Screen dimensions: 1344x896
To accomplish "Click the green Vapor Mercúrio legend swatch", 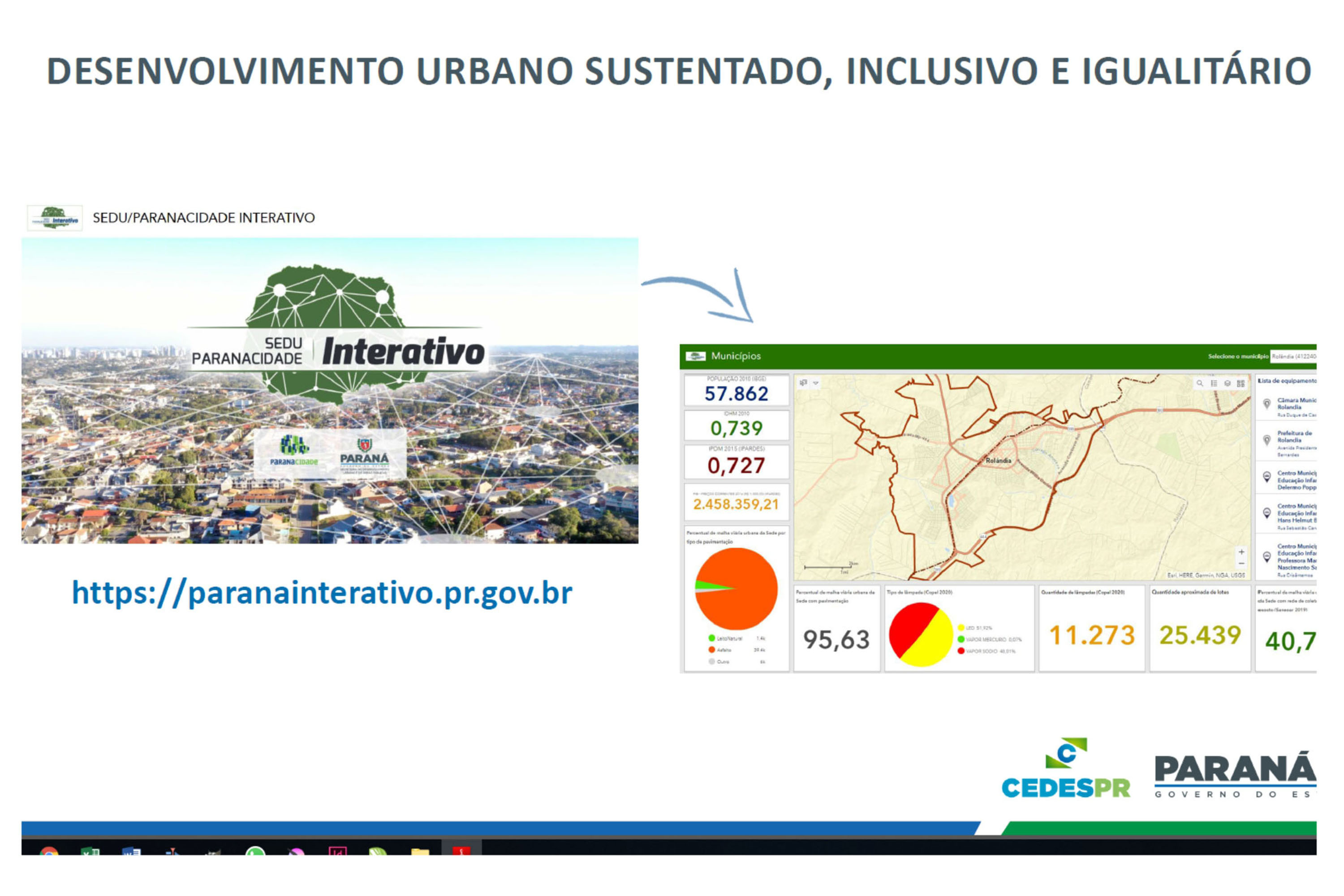I will [961, 639].
